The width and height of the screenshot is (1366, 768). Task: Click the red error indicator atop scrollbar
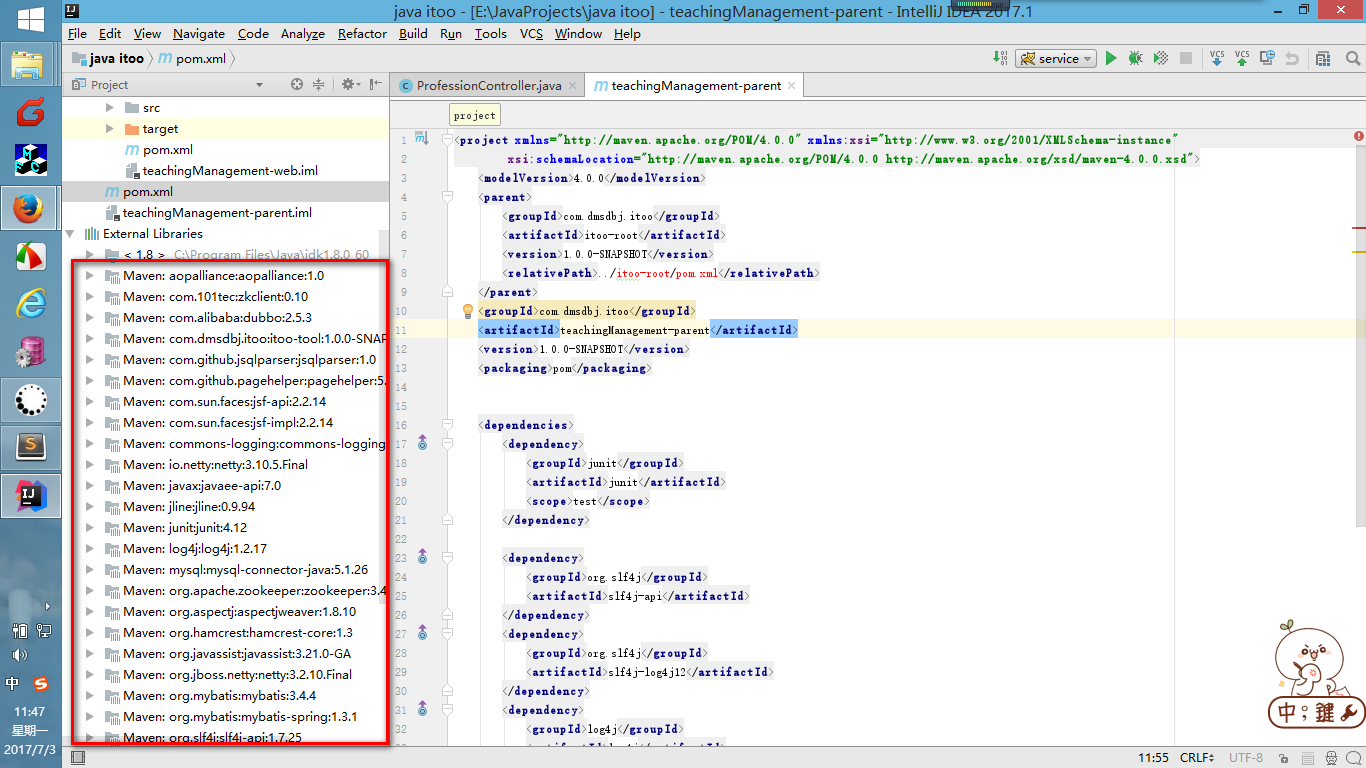click(x=1359, y=136)
